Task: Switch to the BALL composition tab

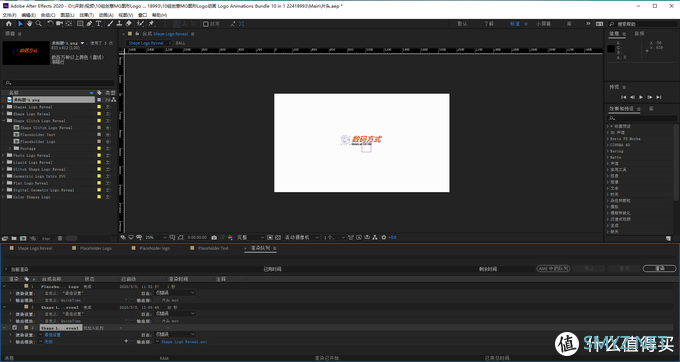Action: (x=180, y=43)
